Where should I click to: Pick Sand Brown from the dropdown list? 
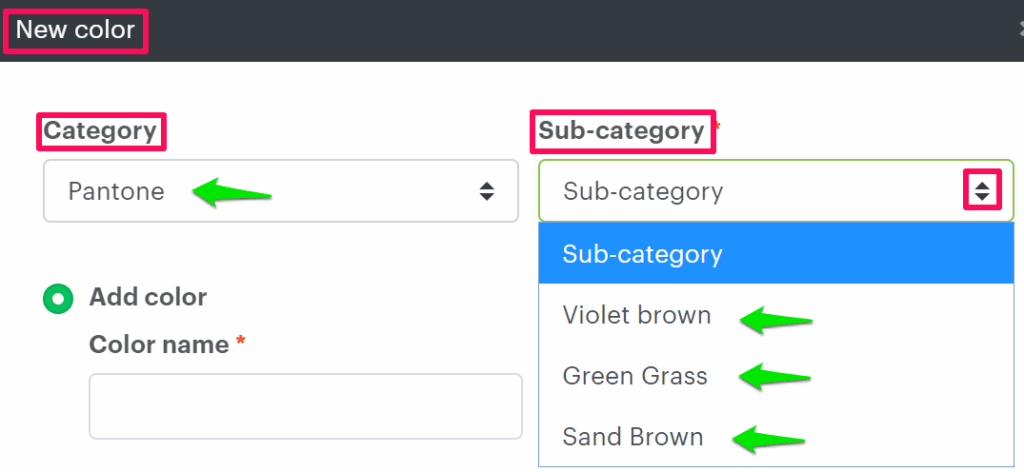pyautogui.click(x=633, y=437)
